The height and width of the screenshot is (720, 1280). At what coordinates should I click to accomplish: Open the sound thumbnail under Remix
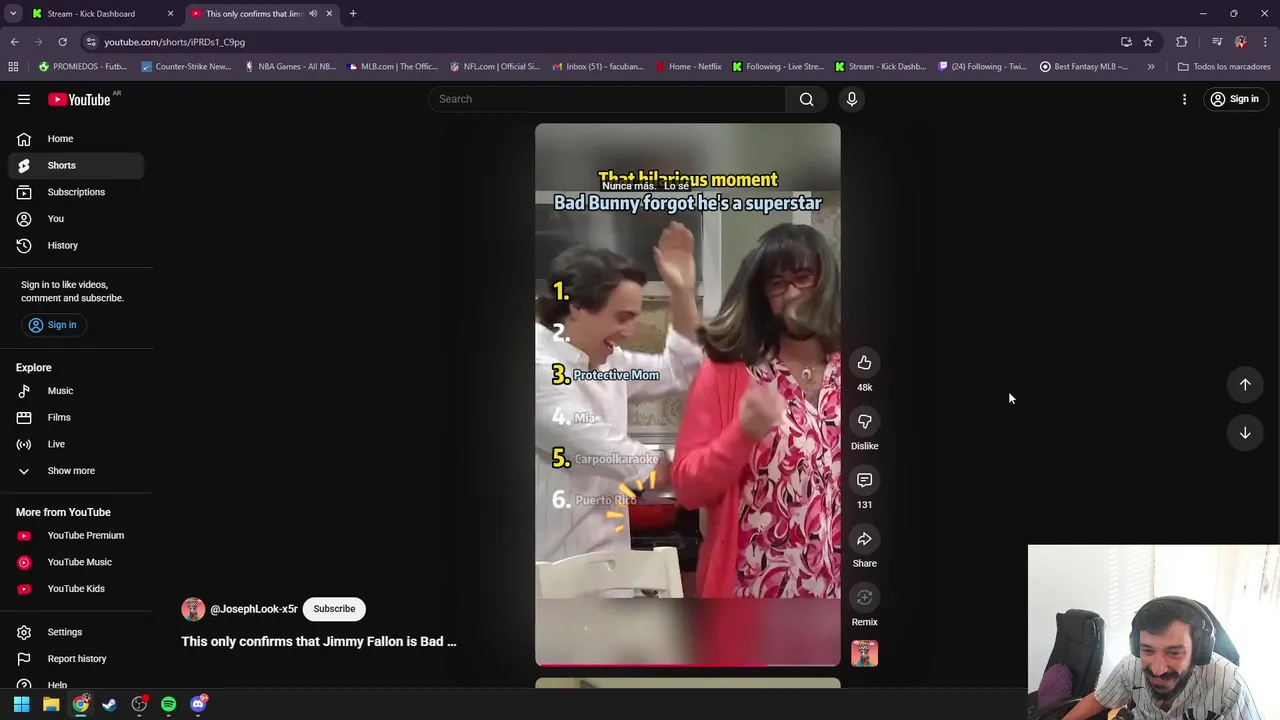[x=864, y=654]
